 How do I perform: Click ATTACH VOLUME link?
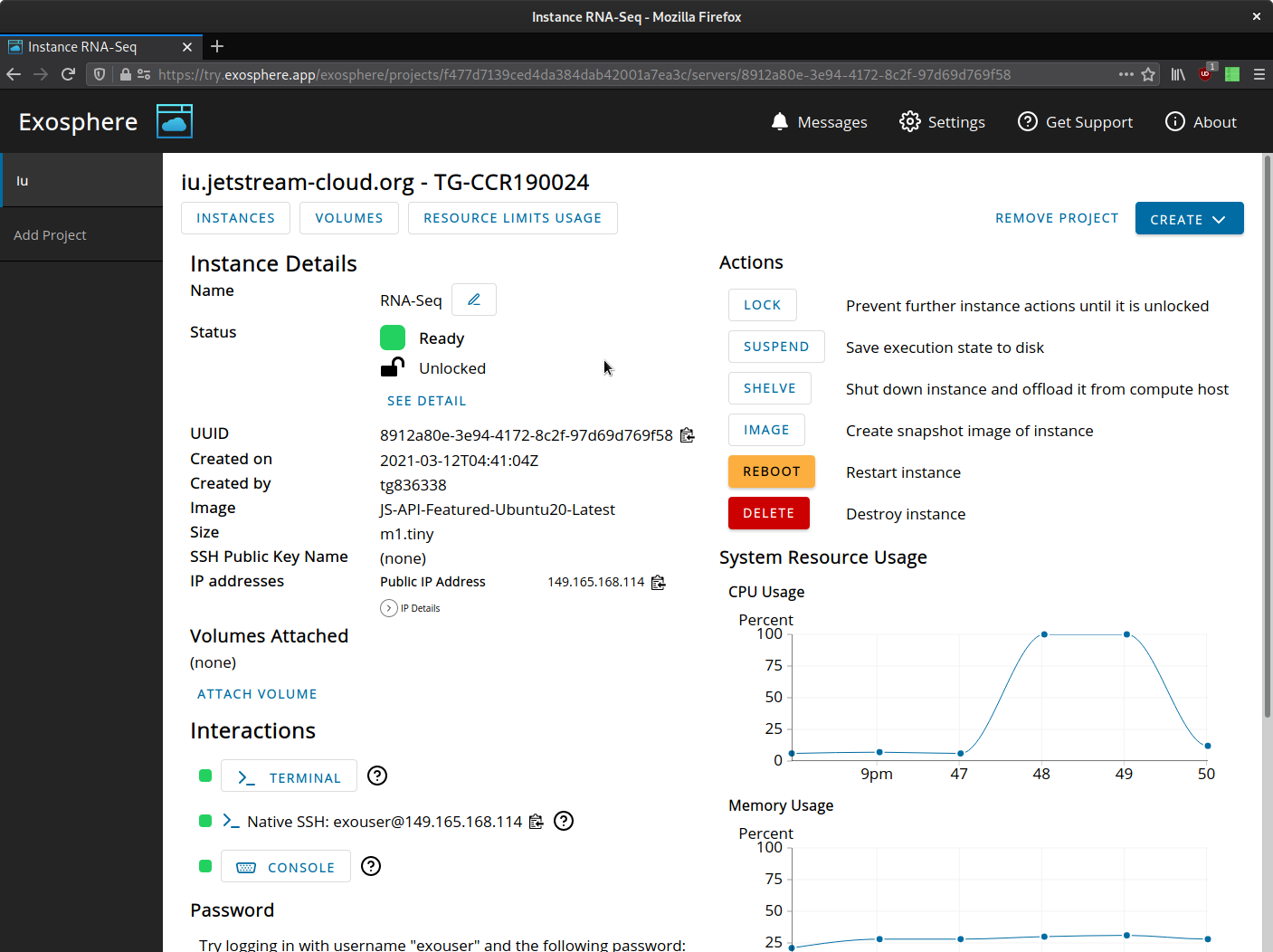(x=257, y=694)
